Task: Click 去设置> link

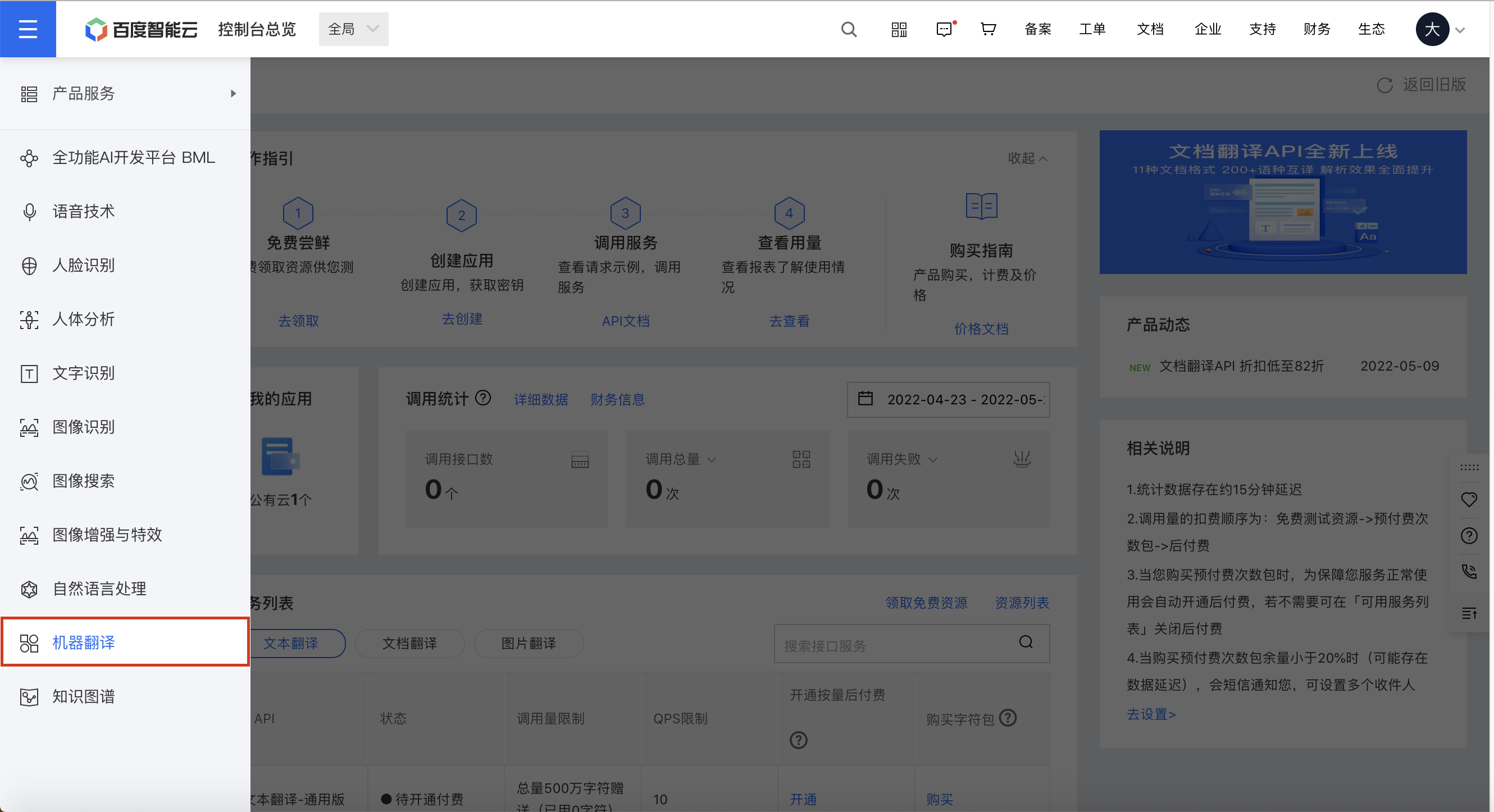Action: (1151, 714)
